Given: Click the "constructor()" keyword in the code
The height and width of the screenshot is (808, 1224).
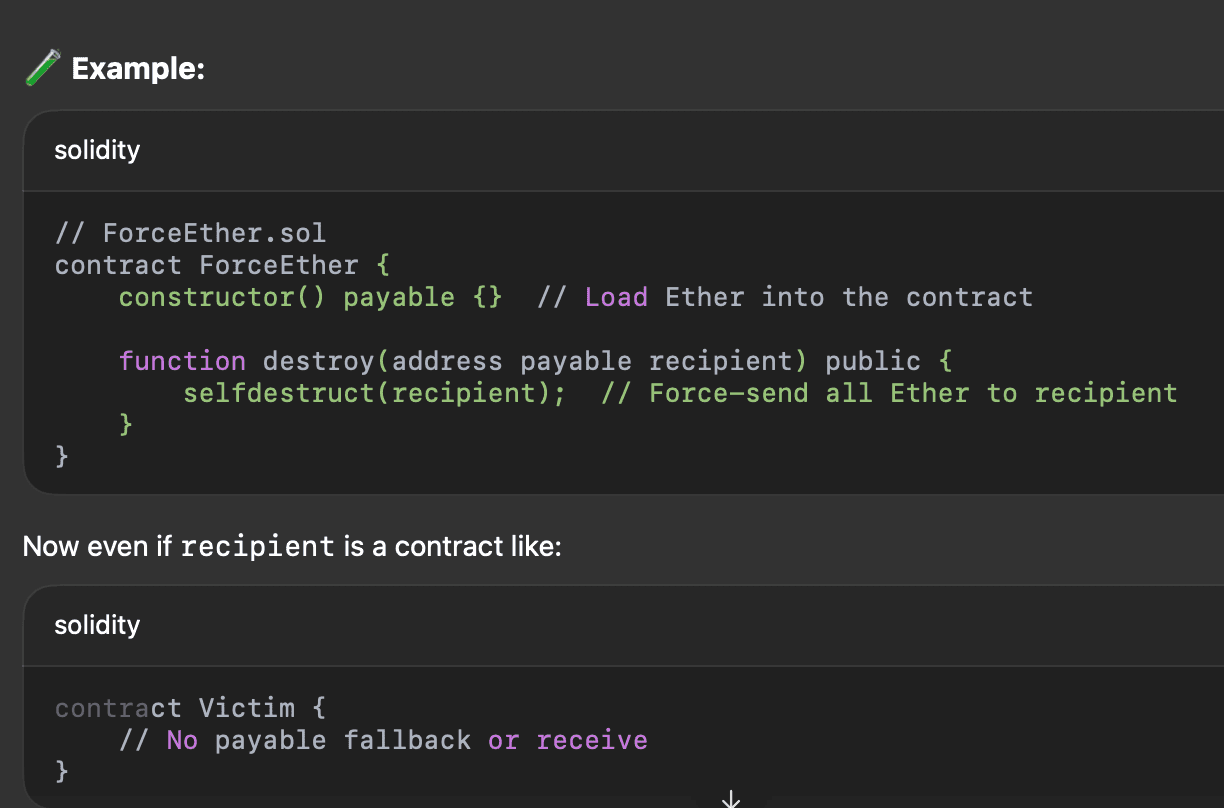Looking at the screenshot, I should (x=222, y=297).
